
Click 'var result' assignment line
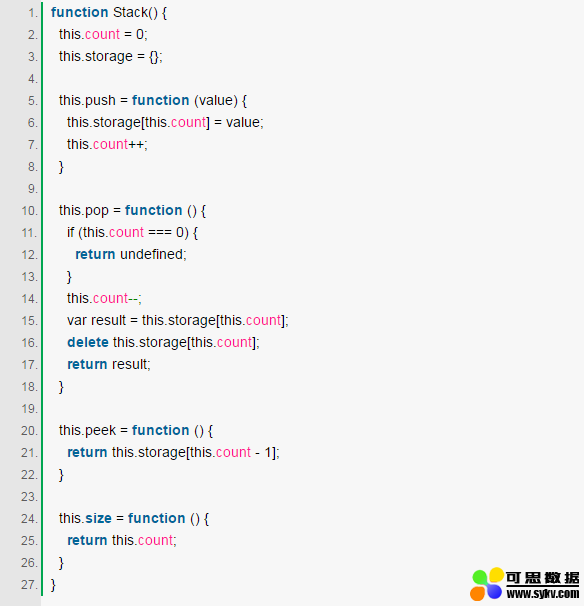click(178, 321)
